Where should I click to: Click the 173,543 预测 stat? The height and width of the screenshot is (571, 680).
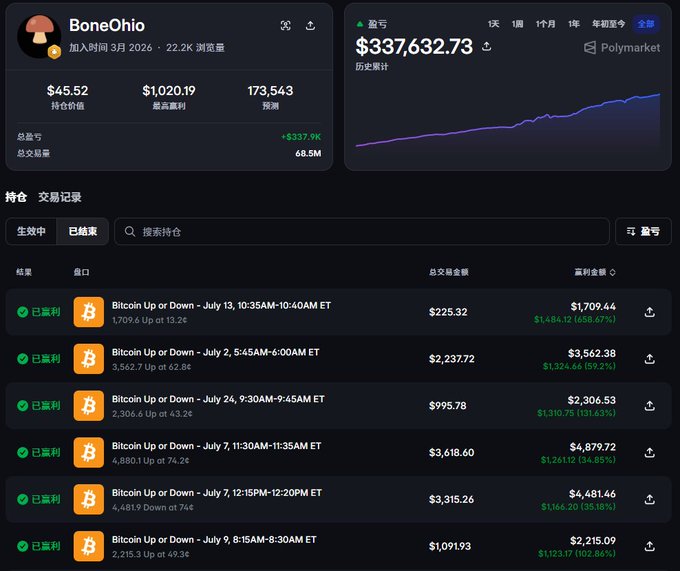[x=270, y=97]
